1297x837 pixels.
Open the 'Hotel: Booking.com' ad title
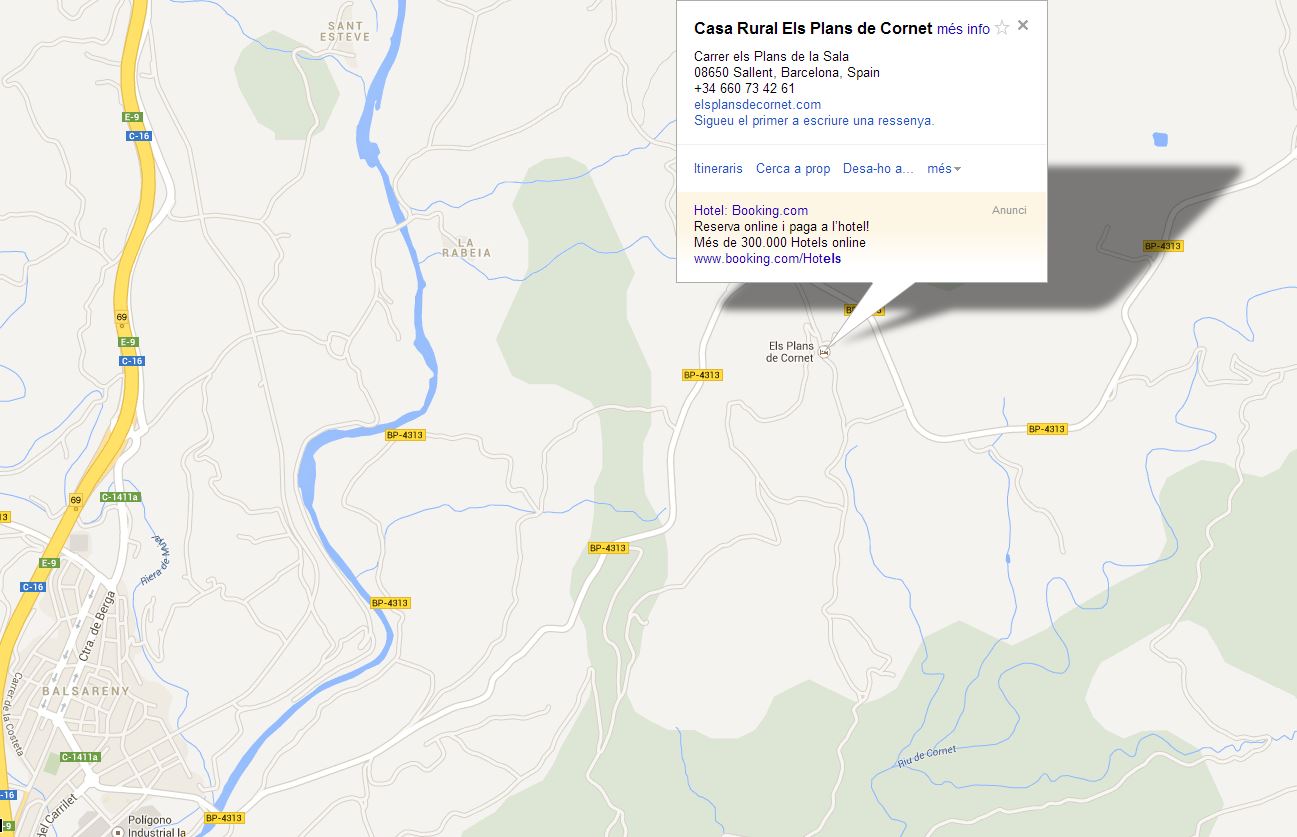[751, 211]
